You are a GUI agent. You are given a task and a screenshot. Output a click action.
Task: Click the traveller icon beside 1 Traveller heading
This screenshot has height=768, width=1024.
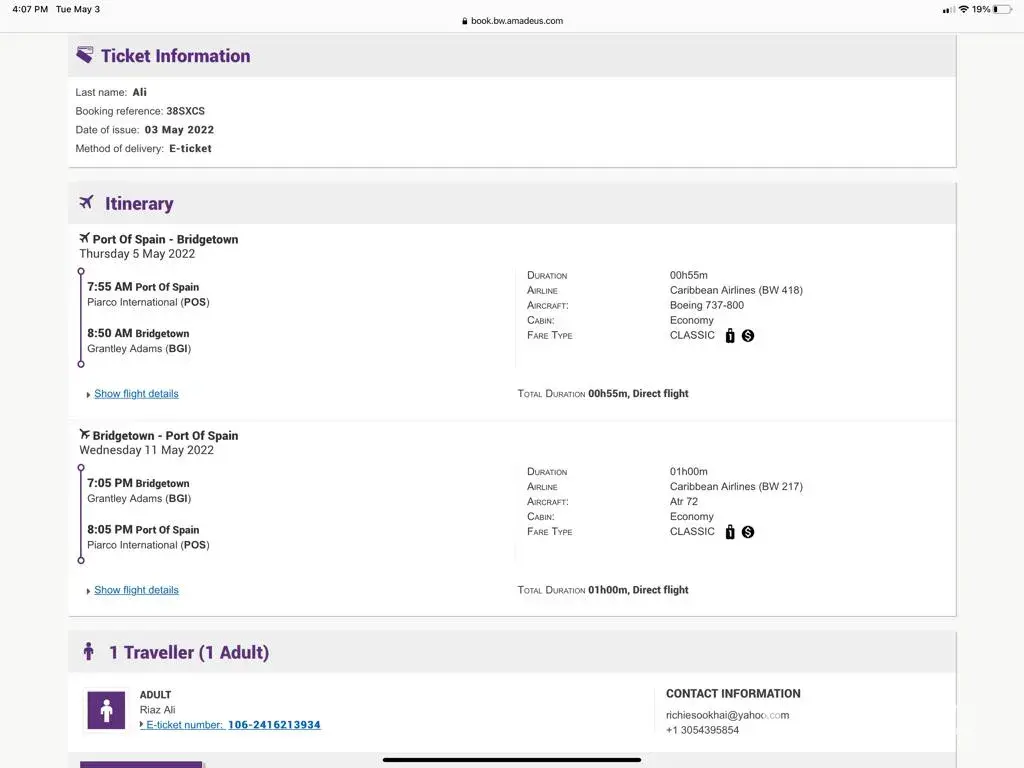88,652
